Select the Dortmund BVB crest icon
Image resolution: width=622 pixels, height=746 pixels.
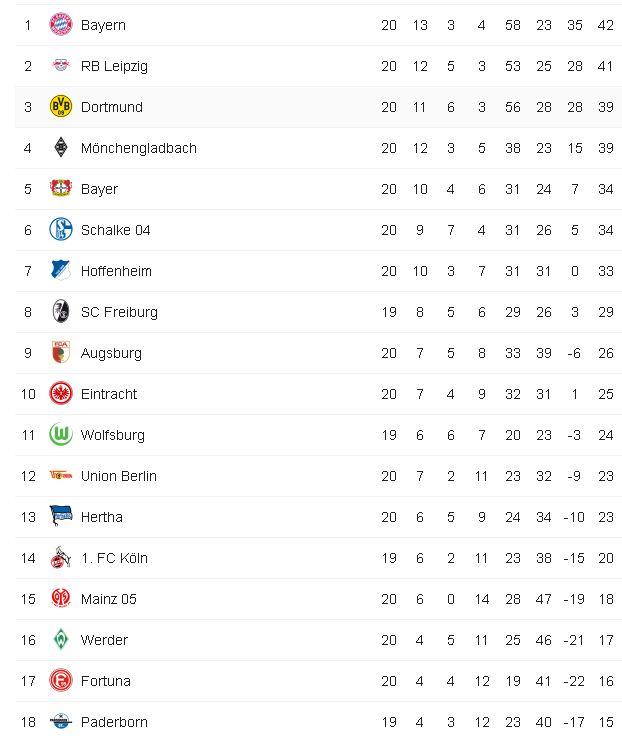pos(61,107)
